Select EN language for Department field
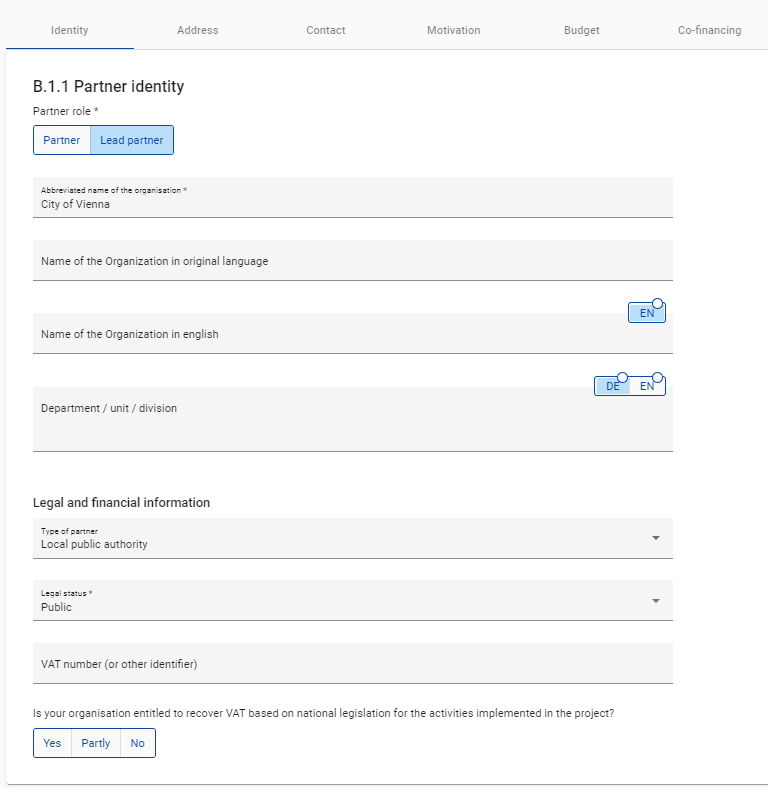768x789 pixels. (647, 386)
